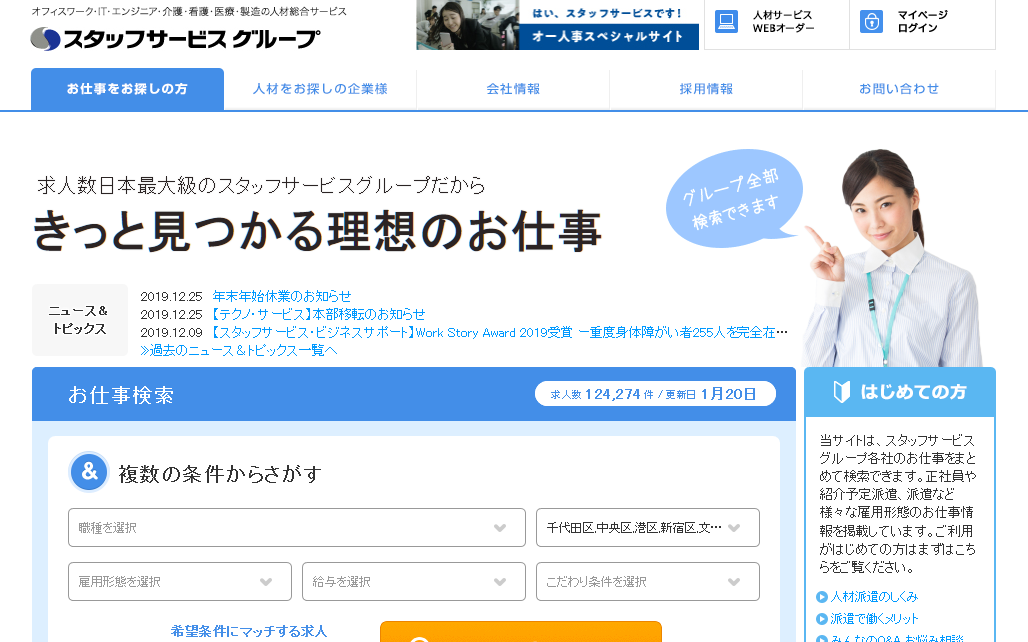
Task: Open the 採用情報 tab
Action: [x=706, y=89]
